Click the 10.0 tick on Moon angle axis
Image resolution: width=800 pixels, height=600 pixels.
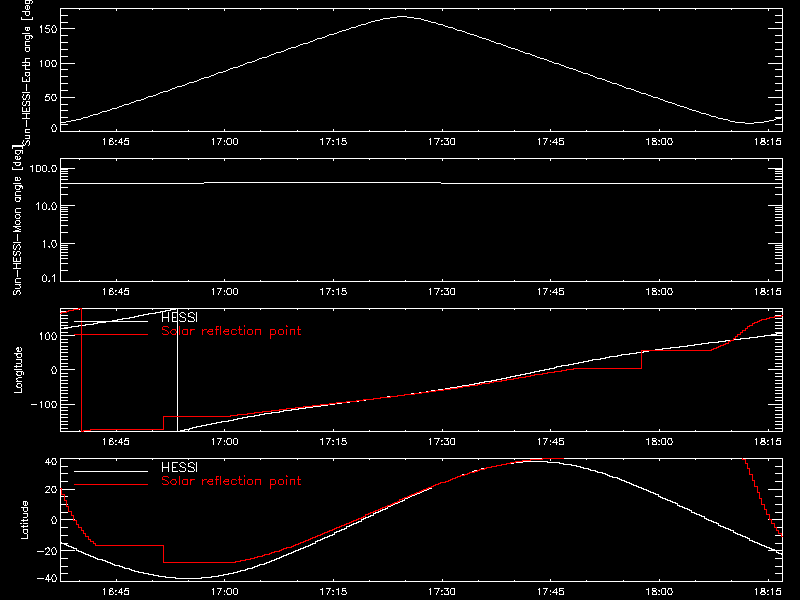(x=47, y=206)
